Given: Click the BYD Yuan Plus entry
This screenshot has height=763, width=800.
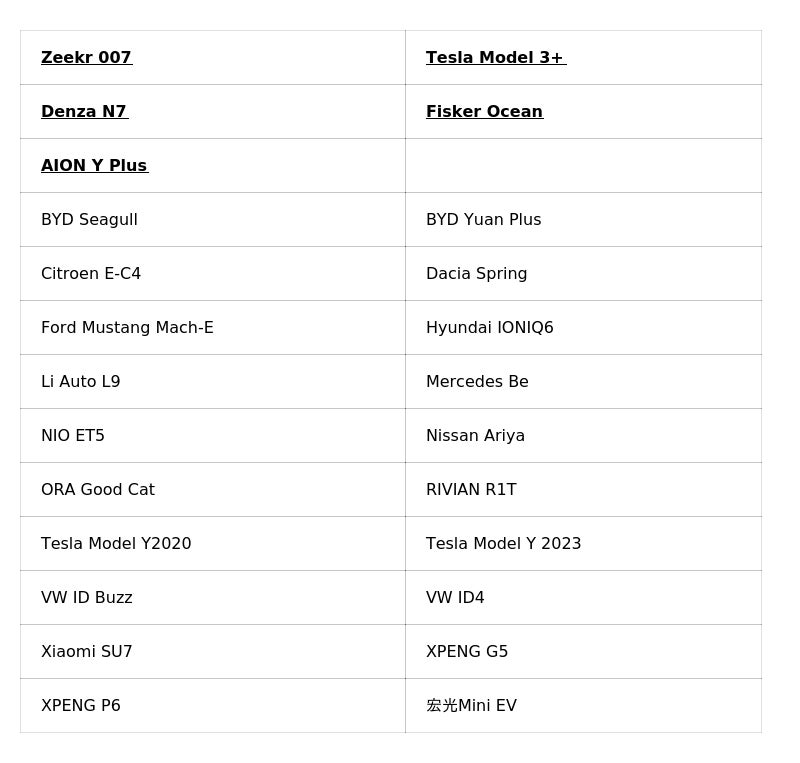Looking at the screenshot, I should click(483, 220).
